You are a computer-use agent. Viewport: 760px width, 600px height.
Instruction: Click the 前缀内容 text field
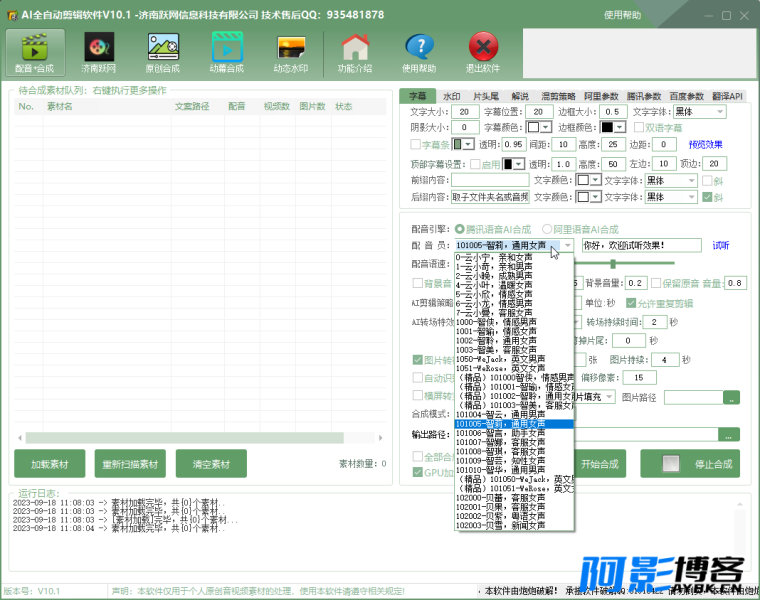point(490,180)
